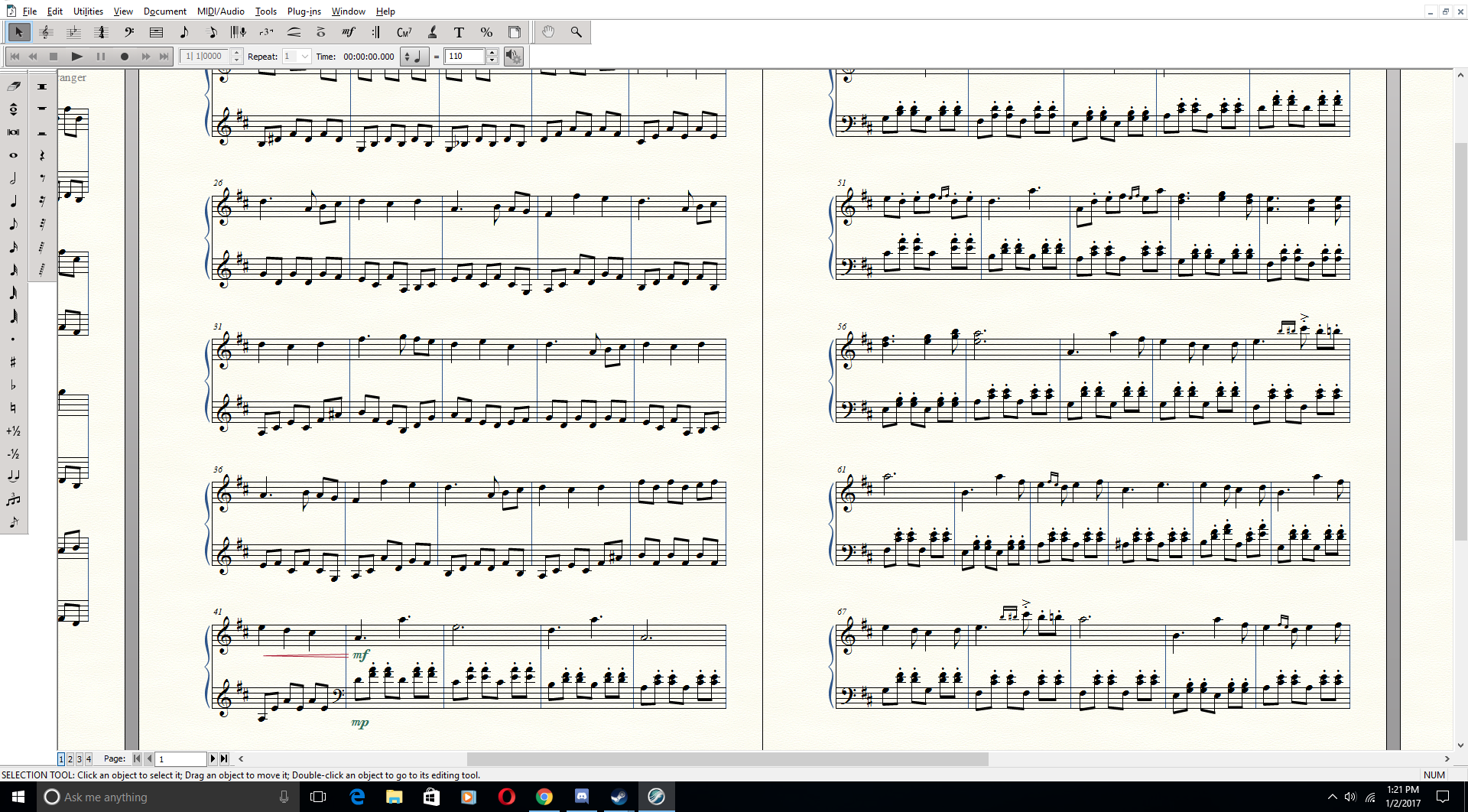Open the Key Signature tool

click(x=73, y=32)
